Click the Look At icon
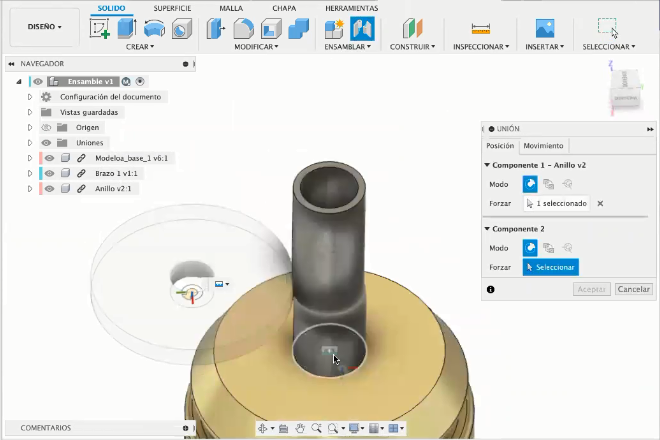 283,428
